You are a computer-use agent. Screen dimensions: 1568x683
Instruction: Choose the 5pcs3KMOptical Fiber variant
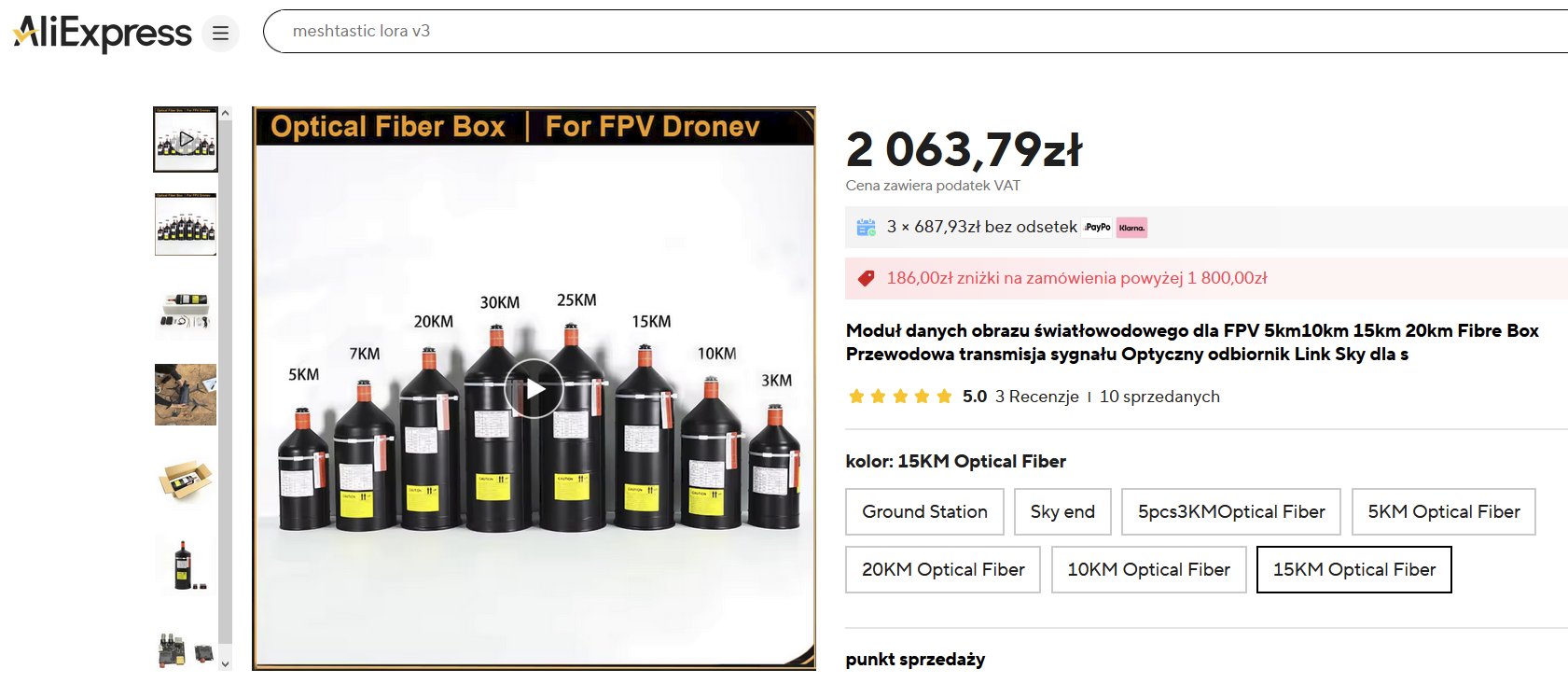pos(1231,511)
